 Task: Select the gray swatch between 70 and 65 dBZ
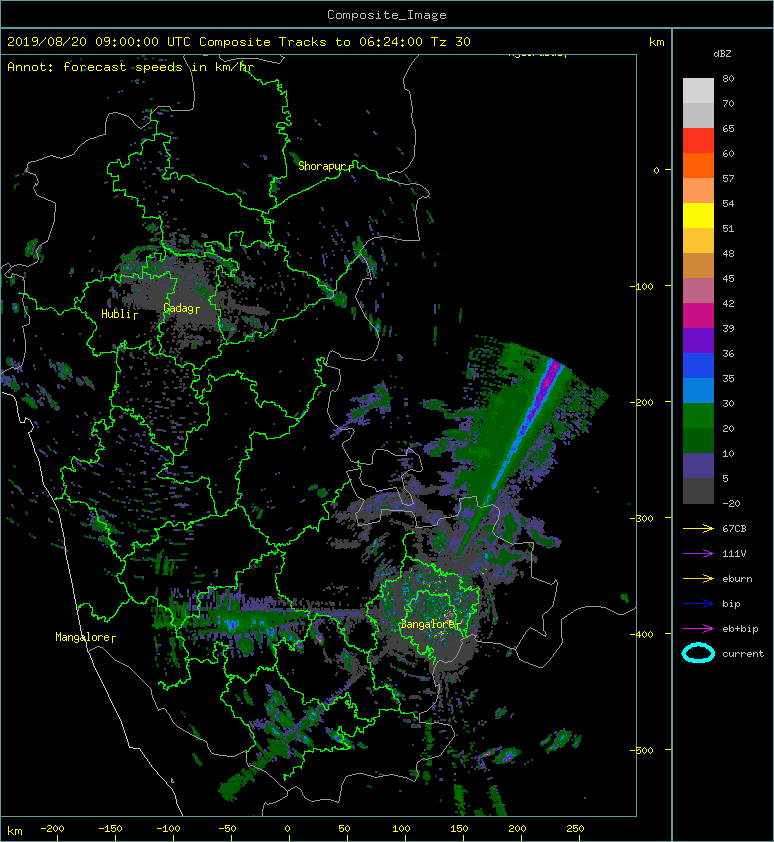pos(698,115)
